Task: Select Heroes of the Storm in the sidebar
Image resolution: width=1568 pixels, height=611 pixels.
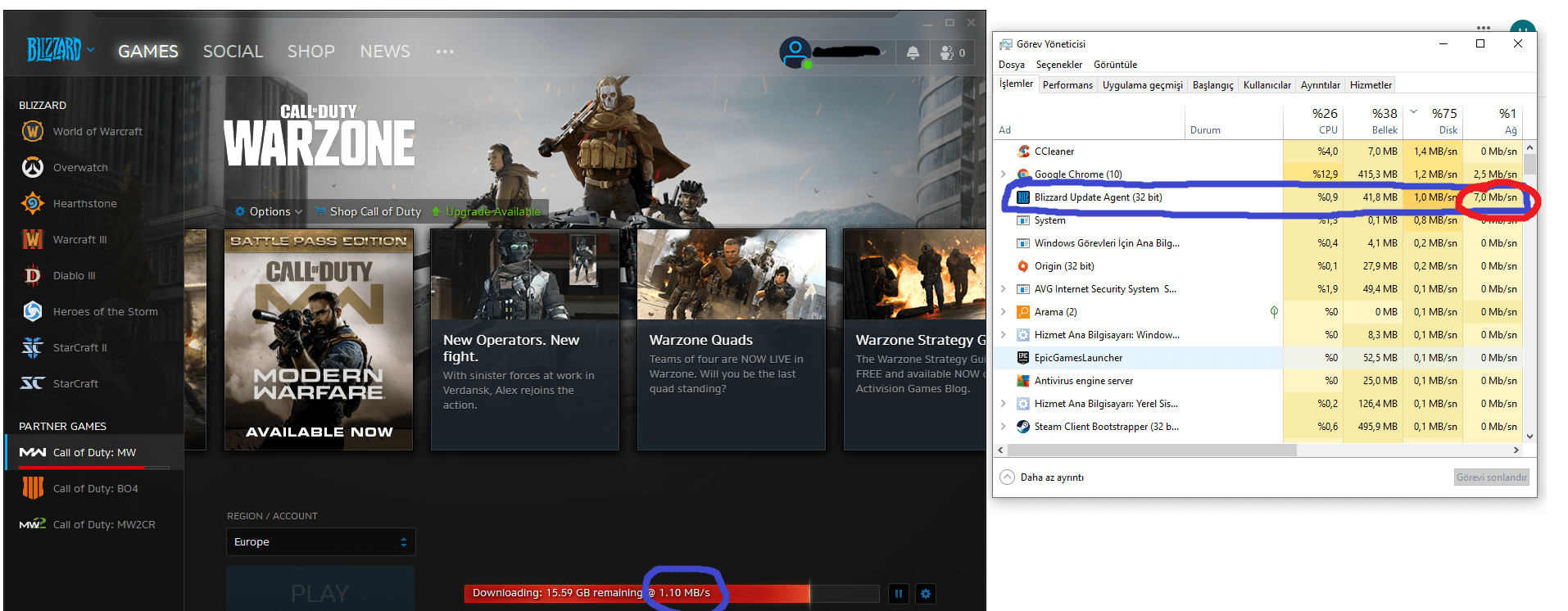Action: pos(89,311)
